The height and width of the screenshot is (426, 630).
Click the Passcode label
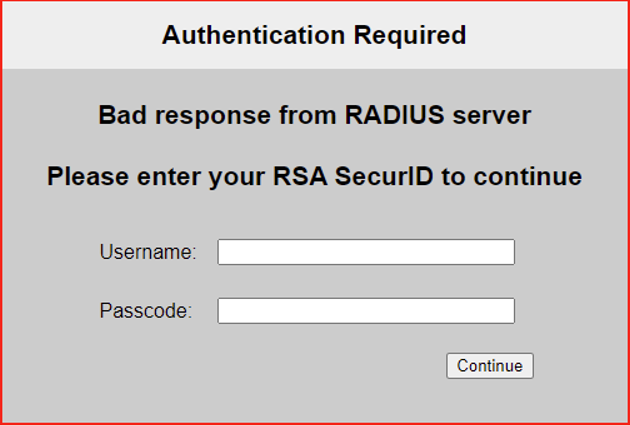coord(145,311)
